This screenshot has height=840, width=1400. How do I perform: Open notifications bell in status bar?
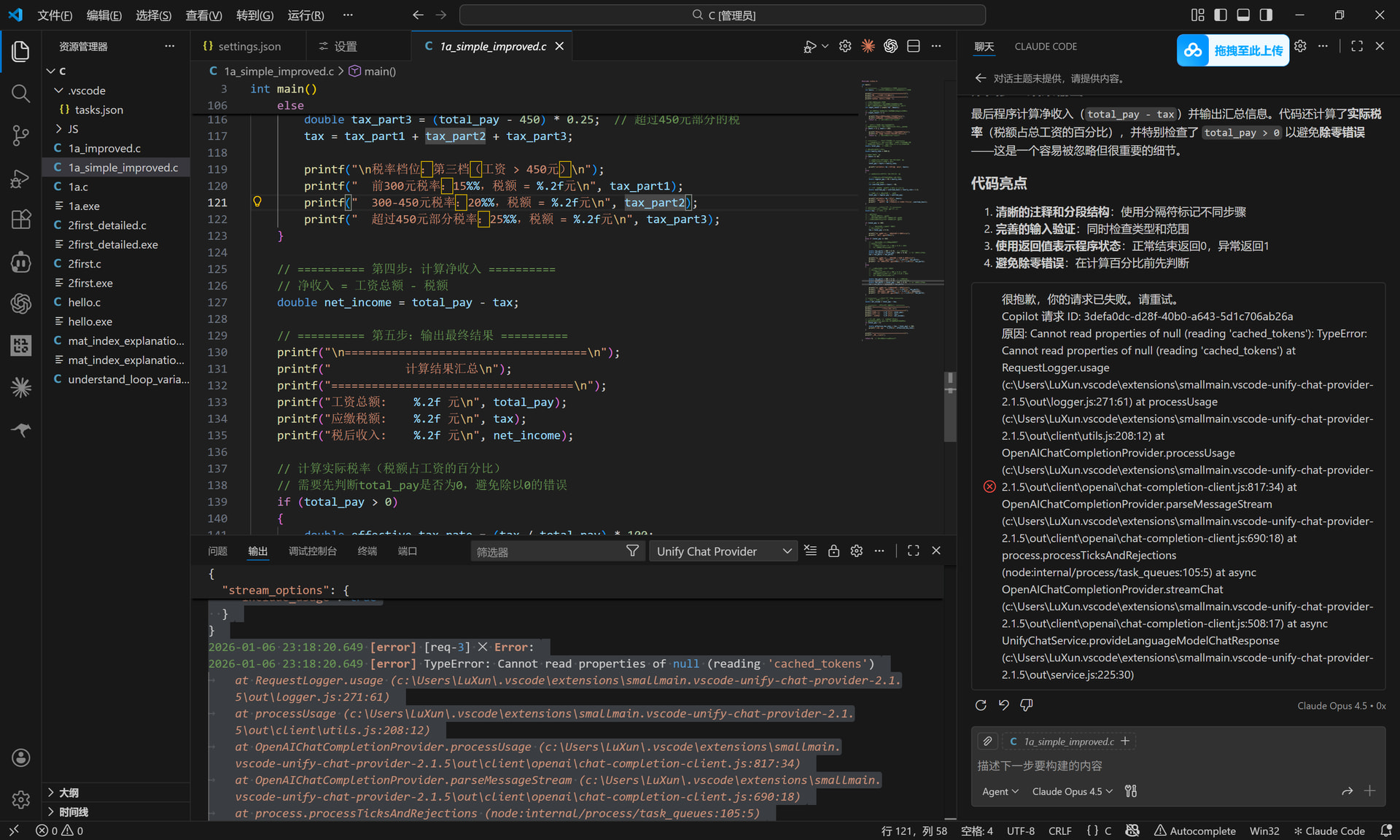1385,831
